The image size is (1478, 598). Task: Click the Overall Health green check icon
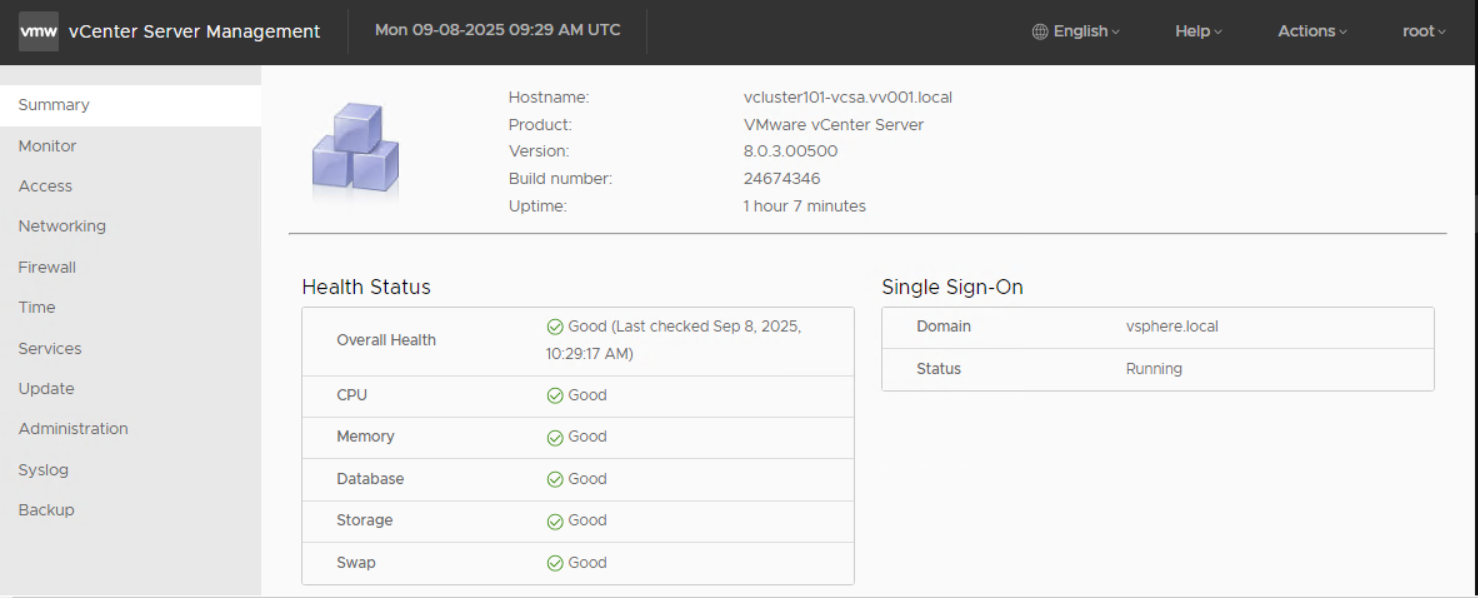pyautogui.click(x=555, y=327)
